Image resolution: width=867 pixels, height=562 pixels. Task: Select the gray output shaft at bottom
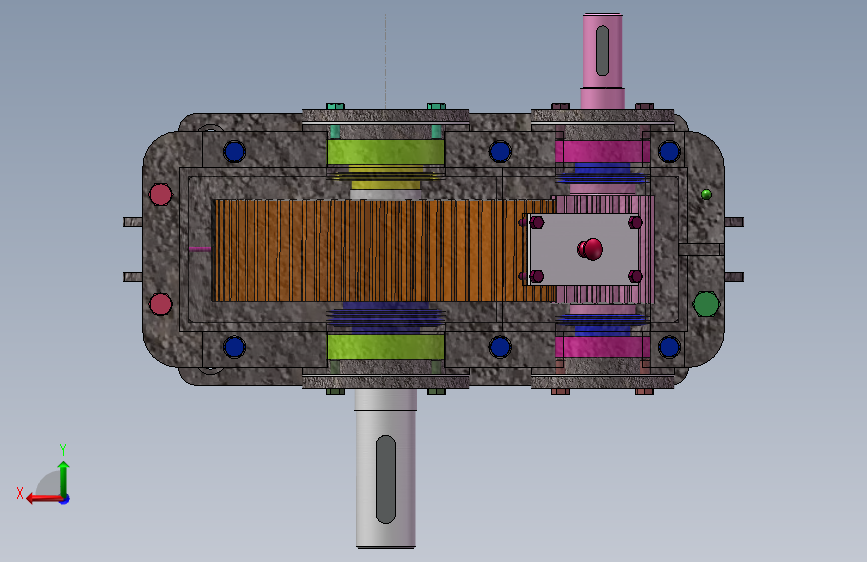tap(385, 469)
